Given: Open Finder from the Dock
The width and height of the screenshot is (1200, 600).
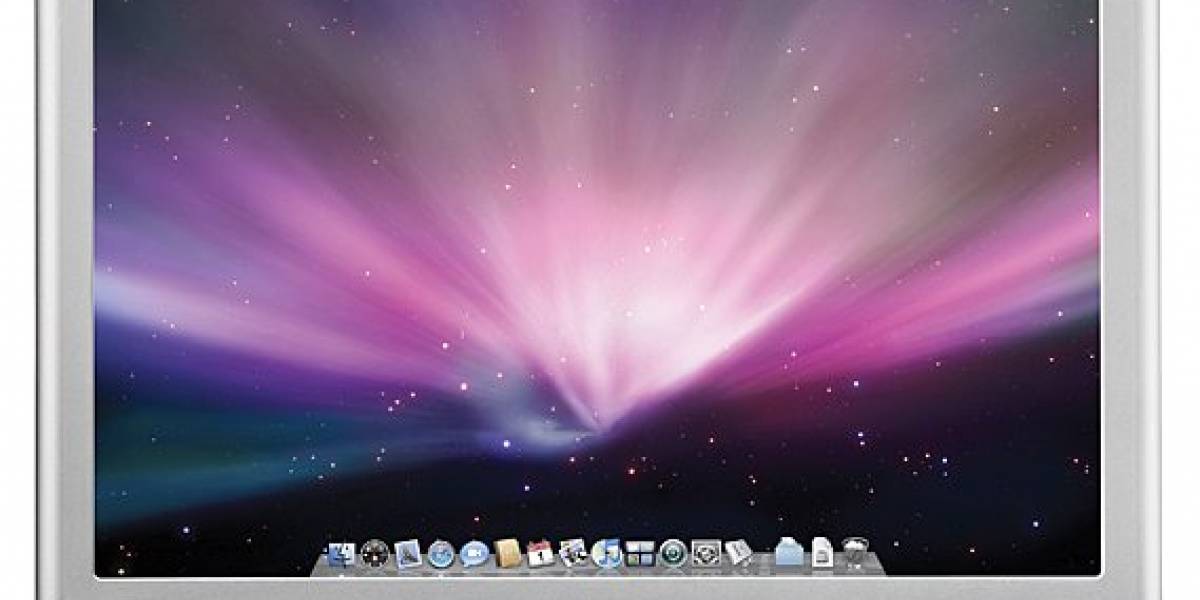Looking at the screenshot, I should tap(342, 552).
